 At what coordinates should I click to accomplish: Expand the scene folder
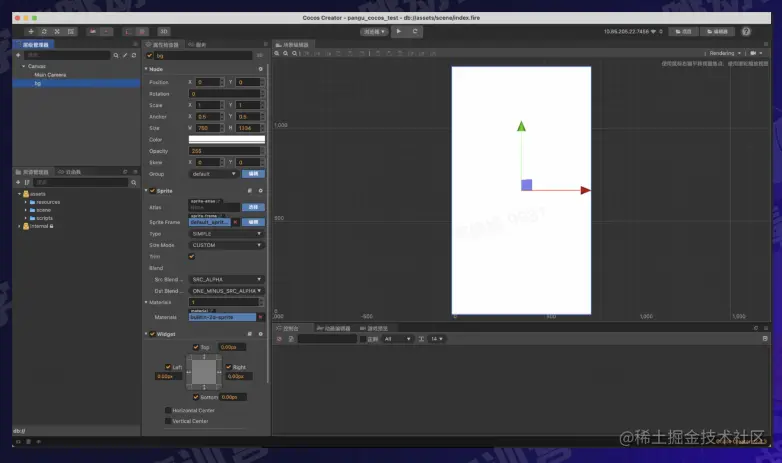click(26, 210)
